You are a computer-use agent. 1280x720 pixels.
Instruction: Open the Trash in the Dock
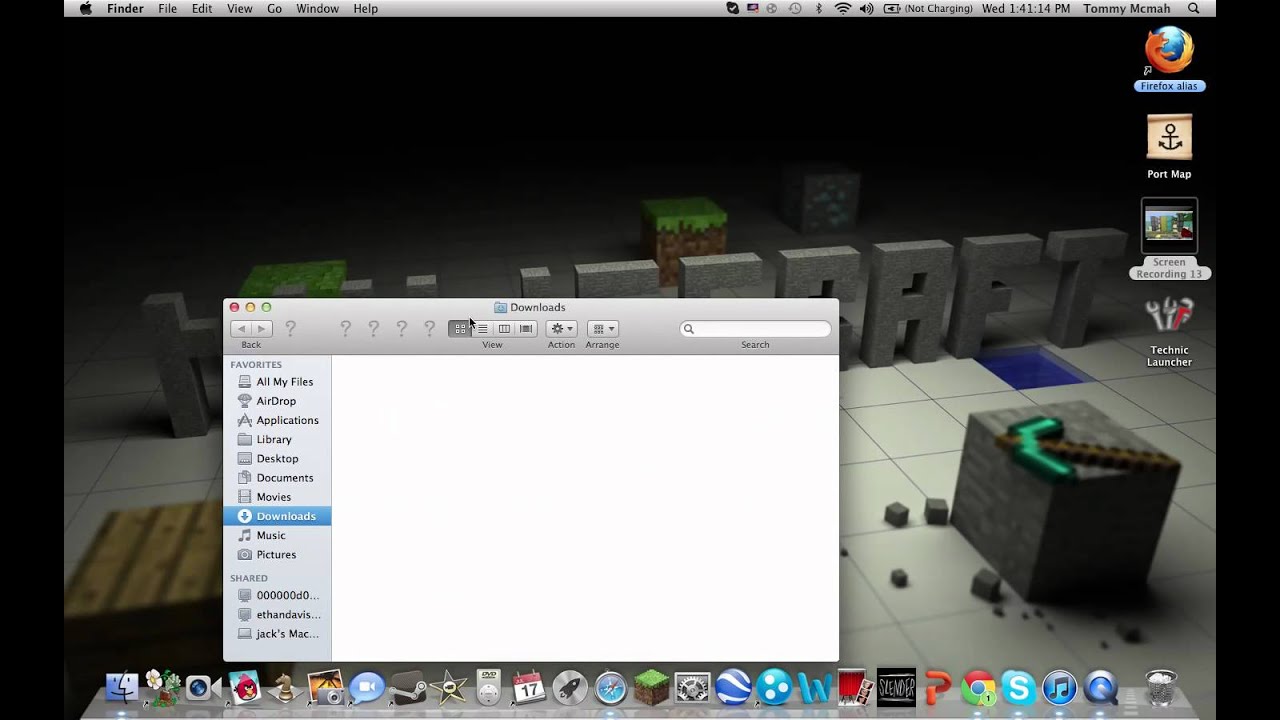tap(1160, 688)
